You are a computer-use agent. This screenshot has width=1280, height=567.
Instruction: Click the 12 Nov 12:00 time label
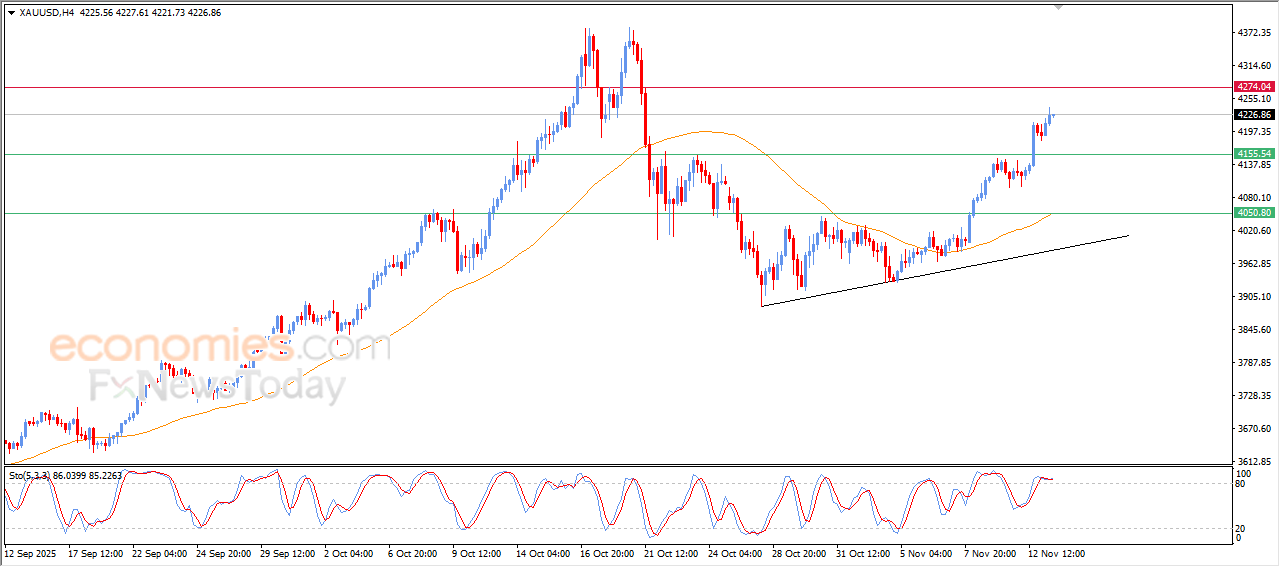point(1057,553)
